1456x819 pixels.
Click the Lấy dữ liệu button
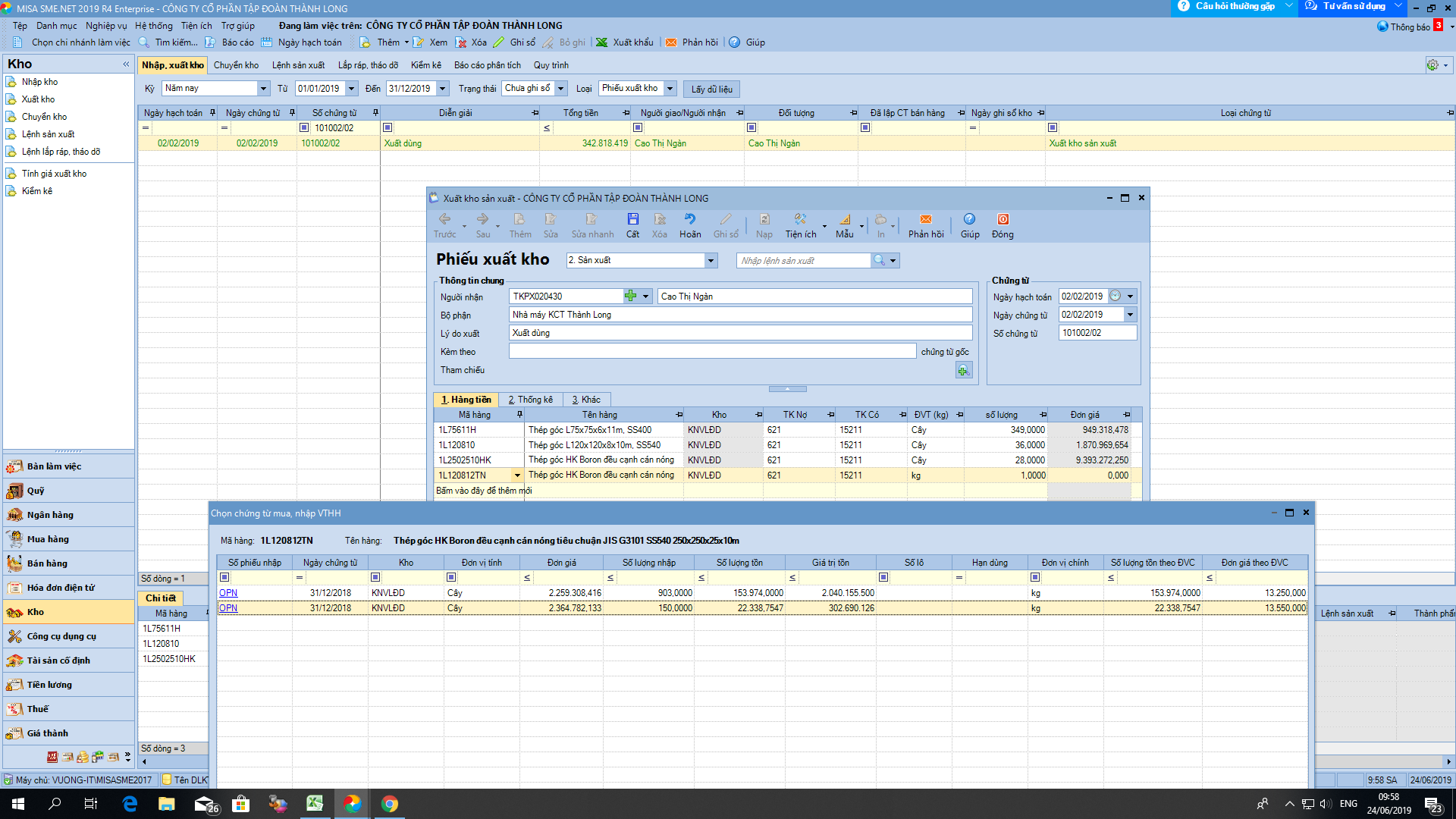coord(711,89)
